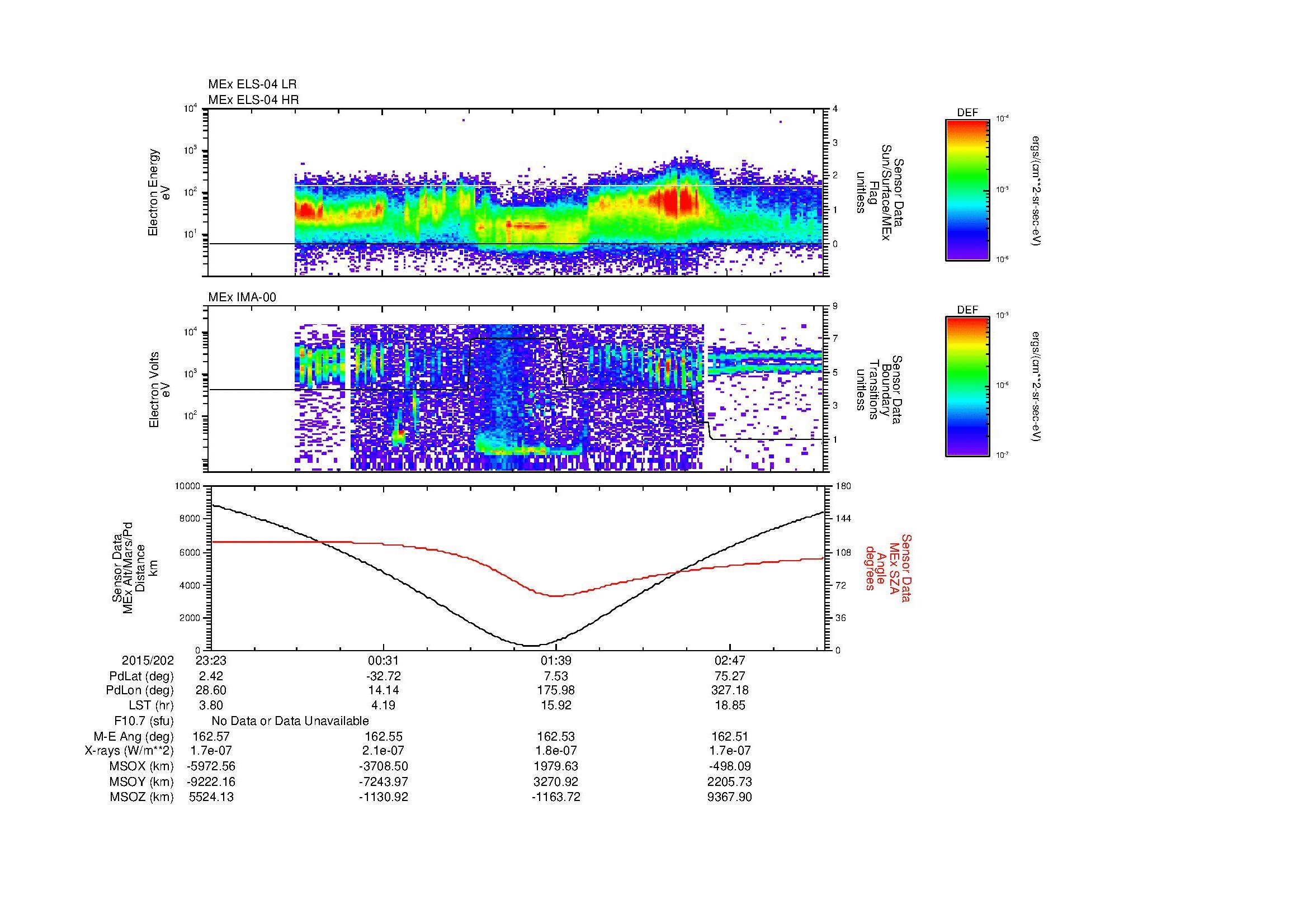
Task: Click the lower 'ergs/(cm**2-sr-sec-eV)' units label
Action: 1037,387
